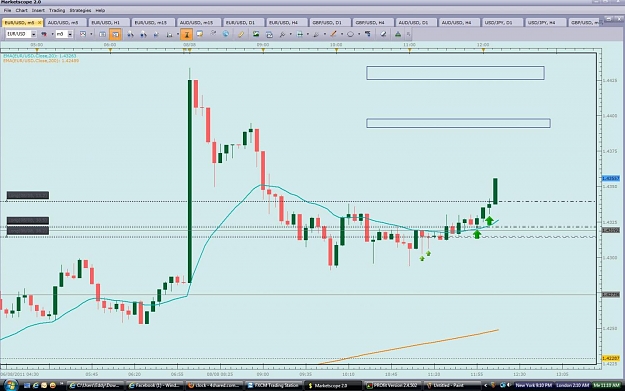Click the second icon of the indicator group

[x=143, y=34]
